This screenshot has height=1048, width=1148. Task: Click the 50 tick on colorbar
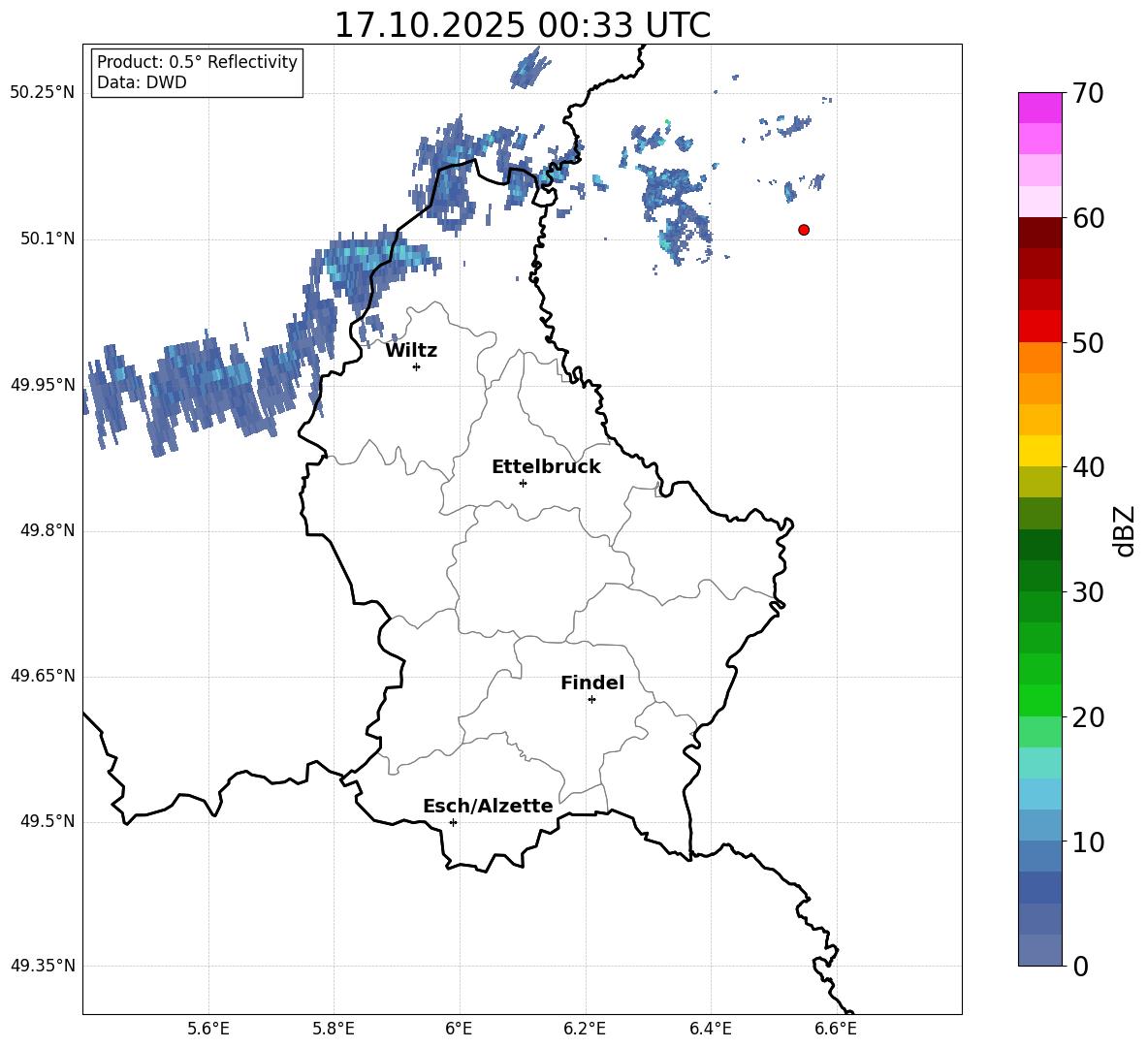coord(1088,342)
